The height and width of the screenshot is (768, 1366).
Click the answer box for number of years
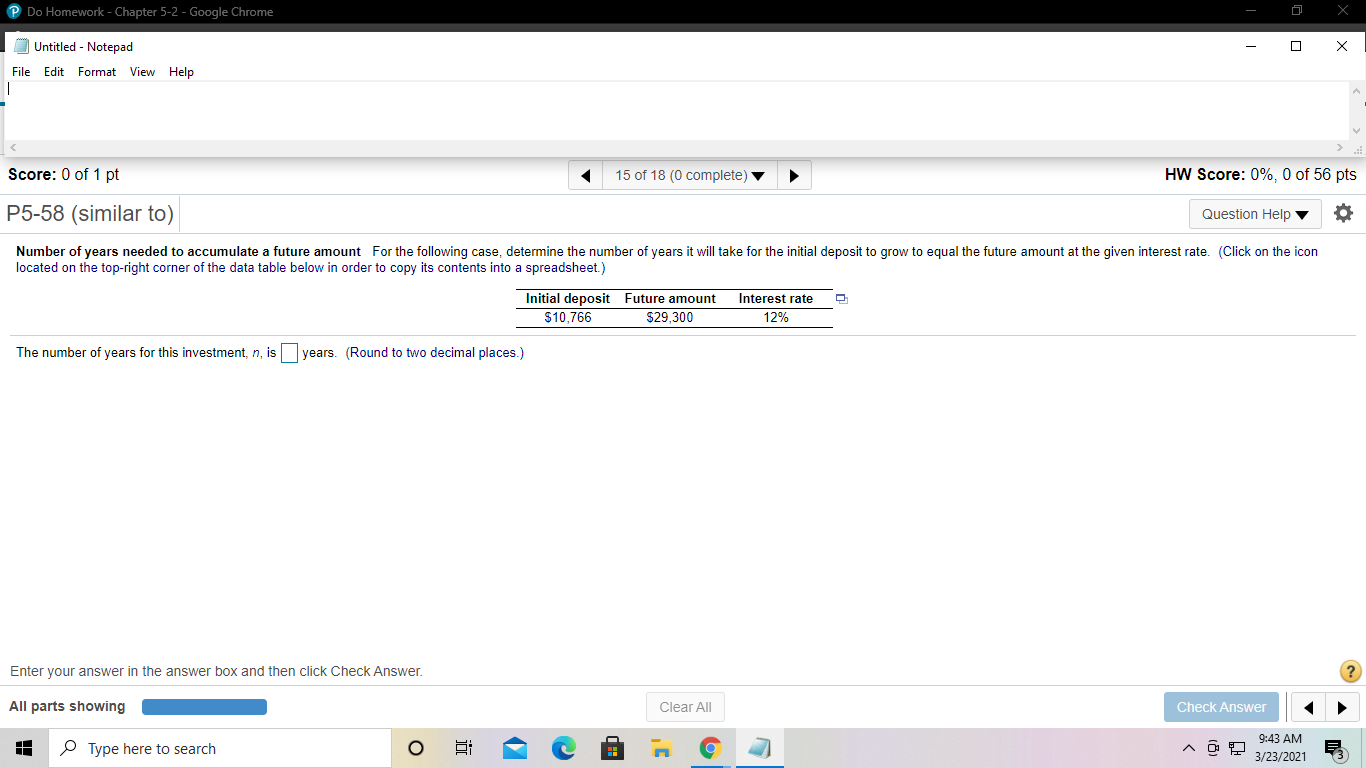(289, 352)
